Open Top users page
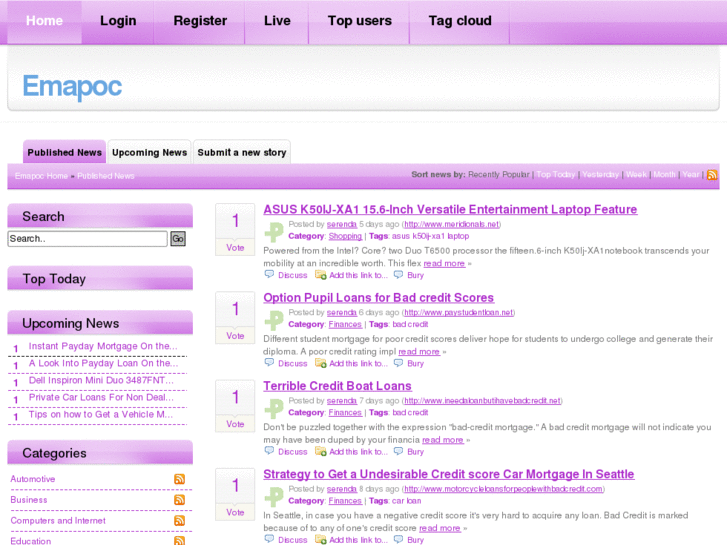Viewport: 727px width, 545px height. [x=359, y=21]
